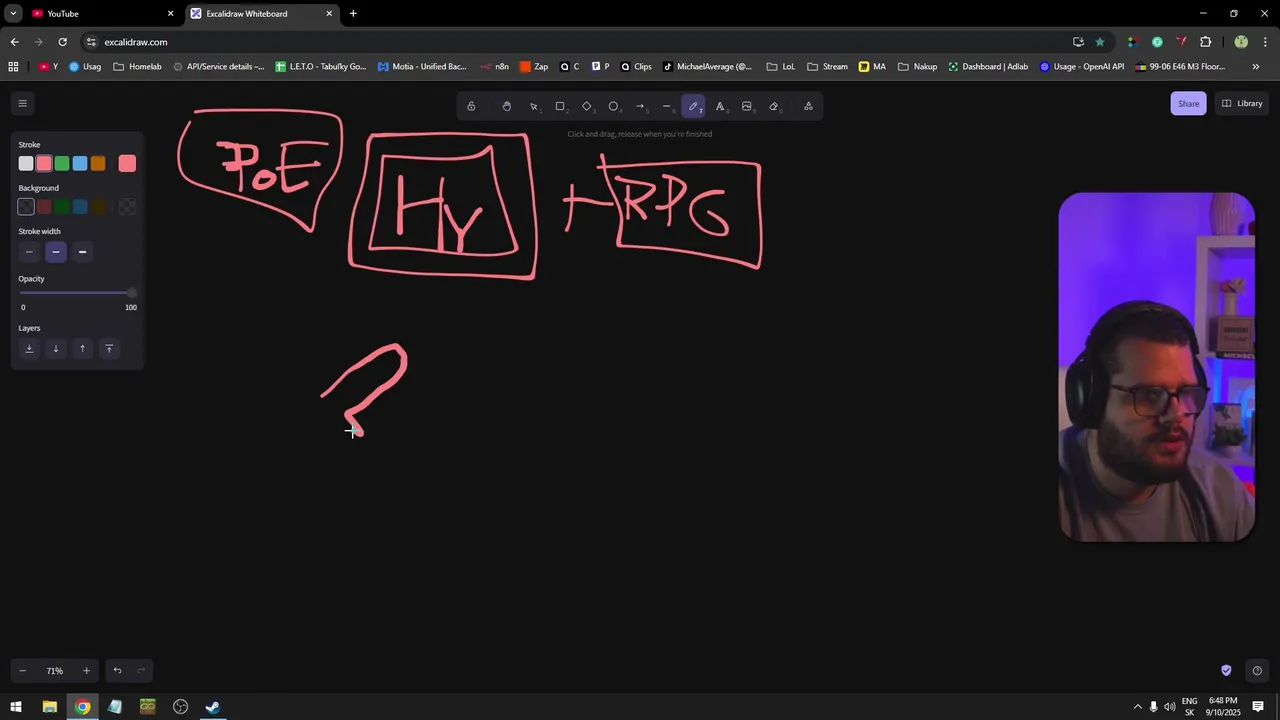The image size is (1280, 720).
Task: Click the Share button
Action: tap(1188, 103)
